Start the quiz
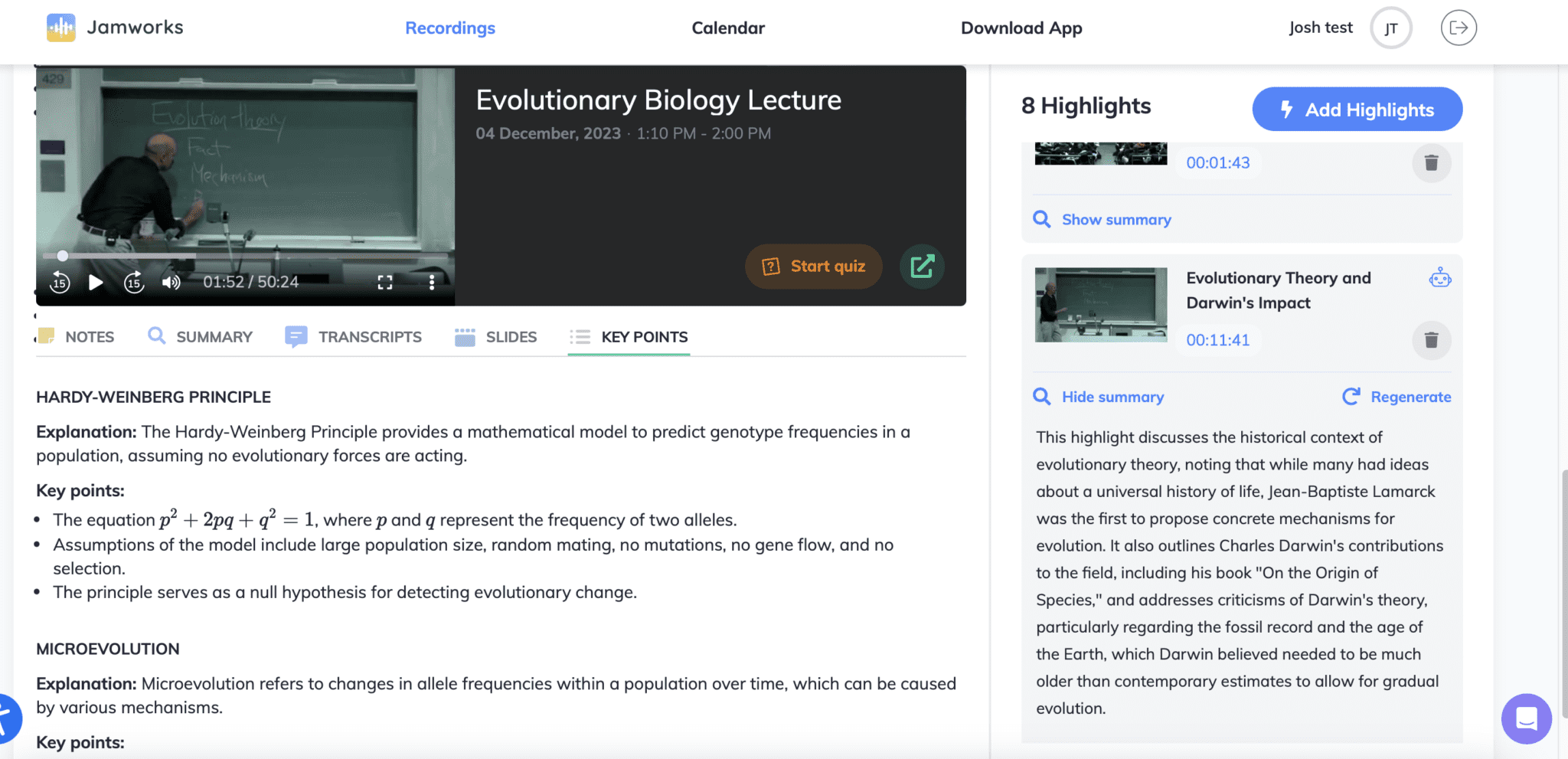The image size is (1568, 759). click(x=813, y=267)
